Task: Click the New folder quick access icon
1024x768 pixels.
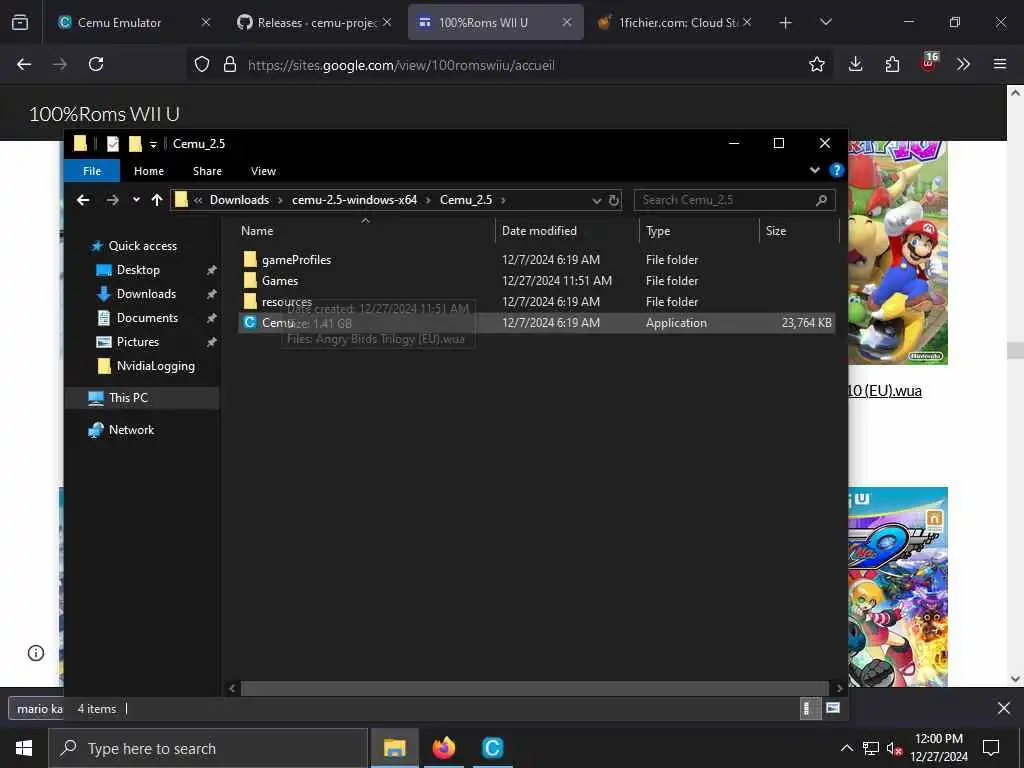Action: tap(135, 144)
